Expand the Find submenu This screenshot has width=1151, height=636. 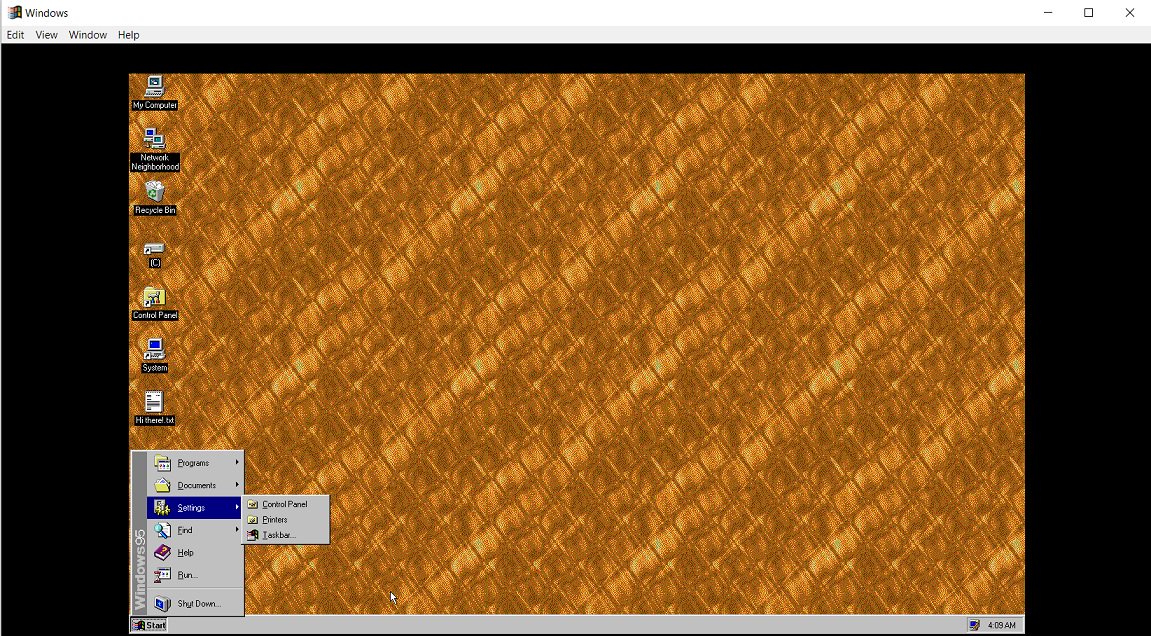tap(195, 530)
